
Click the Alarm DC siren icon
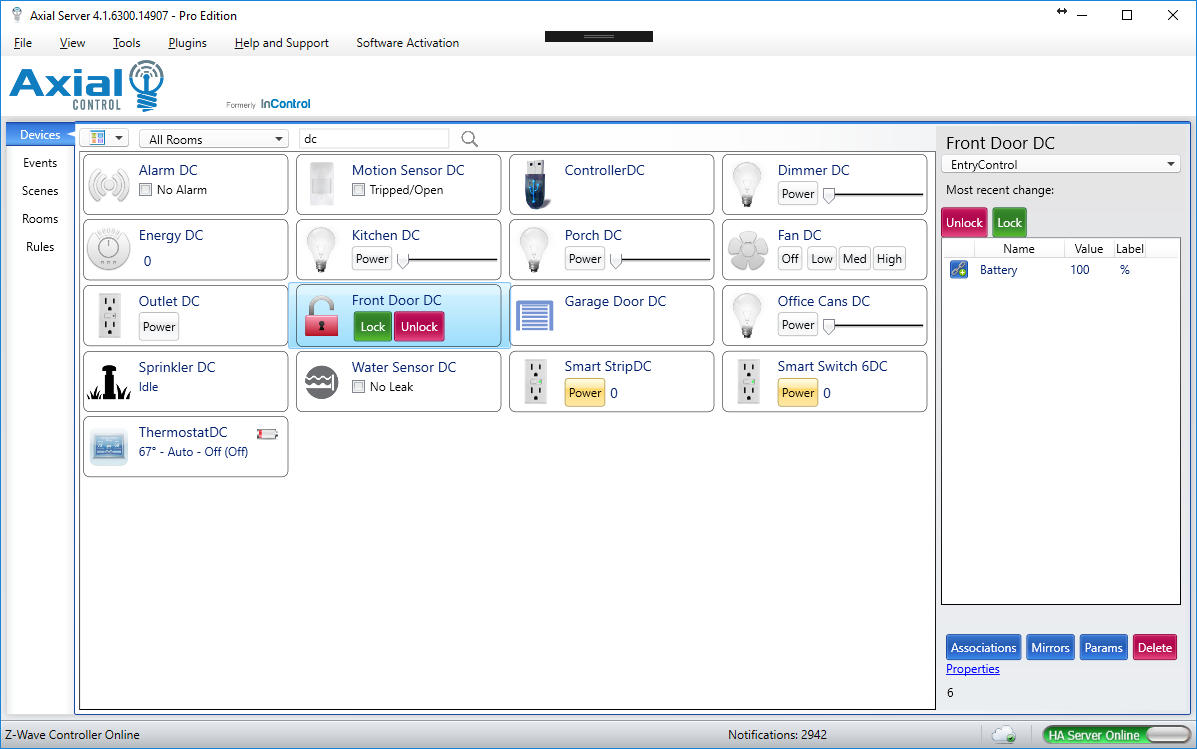pyautogui.click(x=109, y=185)
